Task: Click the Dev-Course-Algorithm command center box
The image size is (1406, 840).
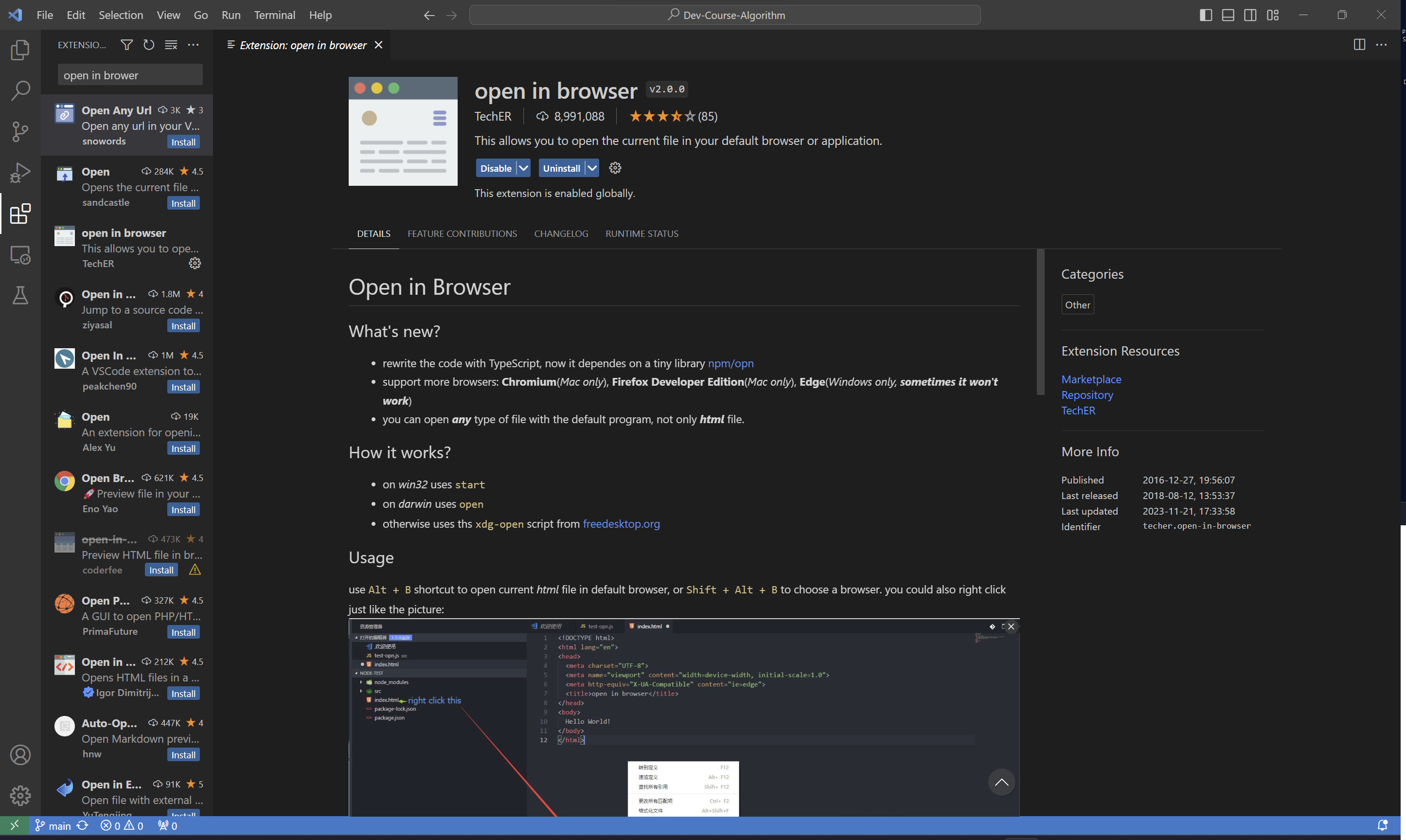Action: tap(725, 15)
